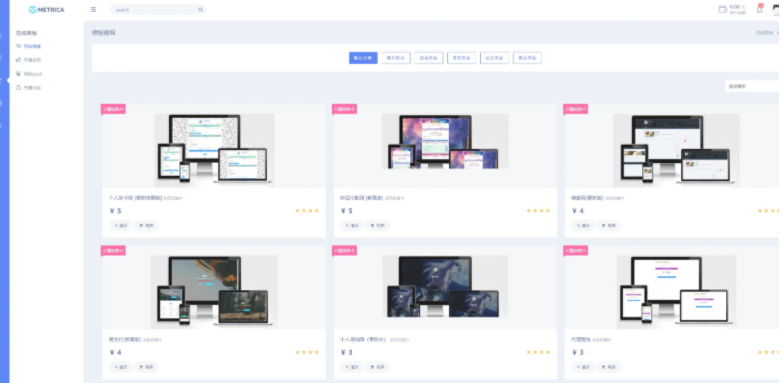Click the Metrica logo
This screenshot has width=782, height=383.
tap(46, 9)
